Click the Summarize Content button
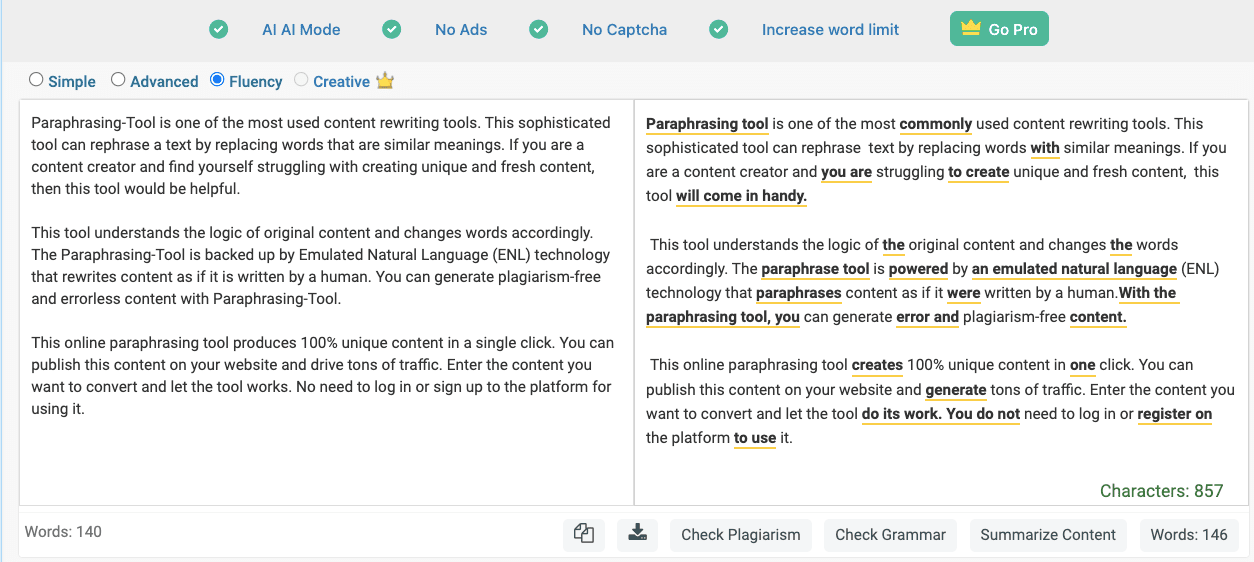 point(1048,535)
